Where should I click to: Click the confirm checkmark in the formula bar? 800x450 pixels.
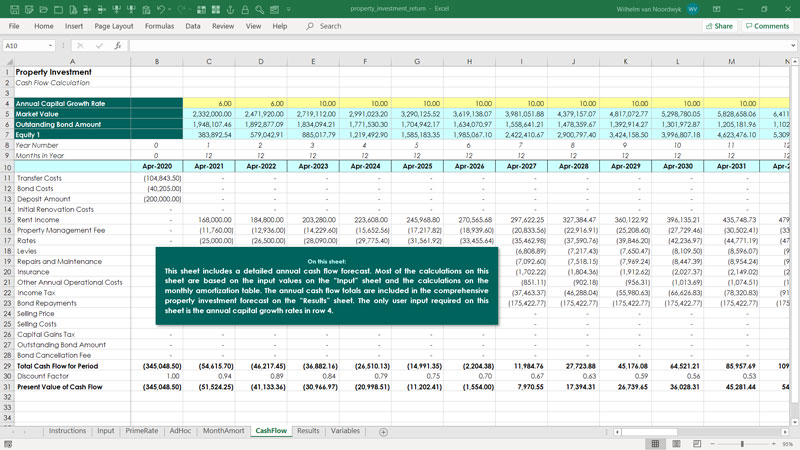click(x=99, y=45)
